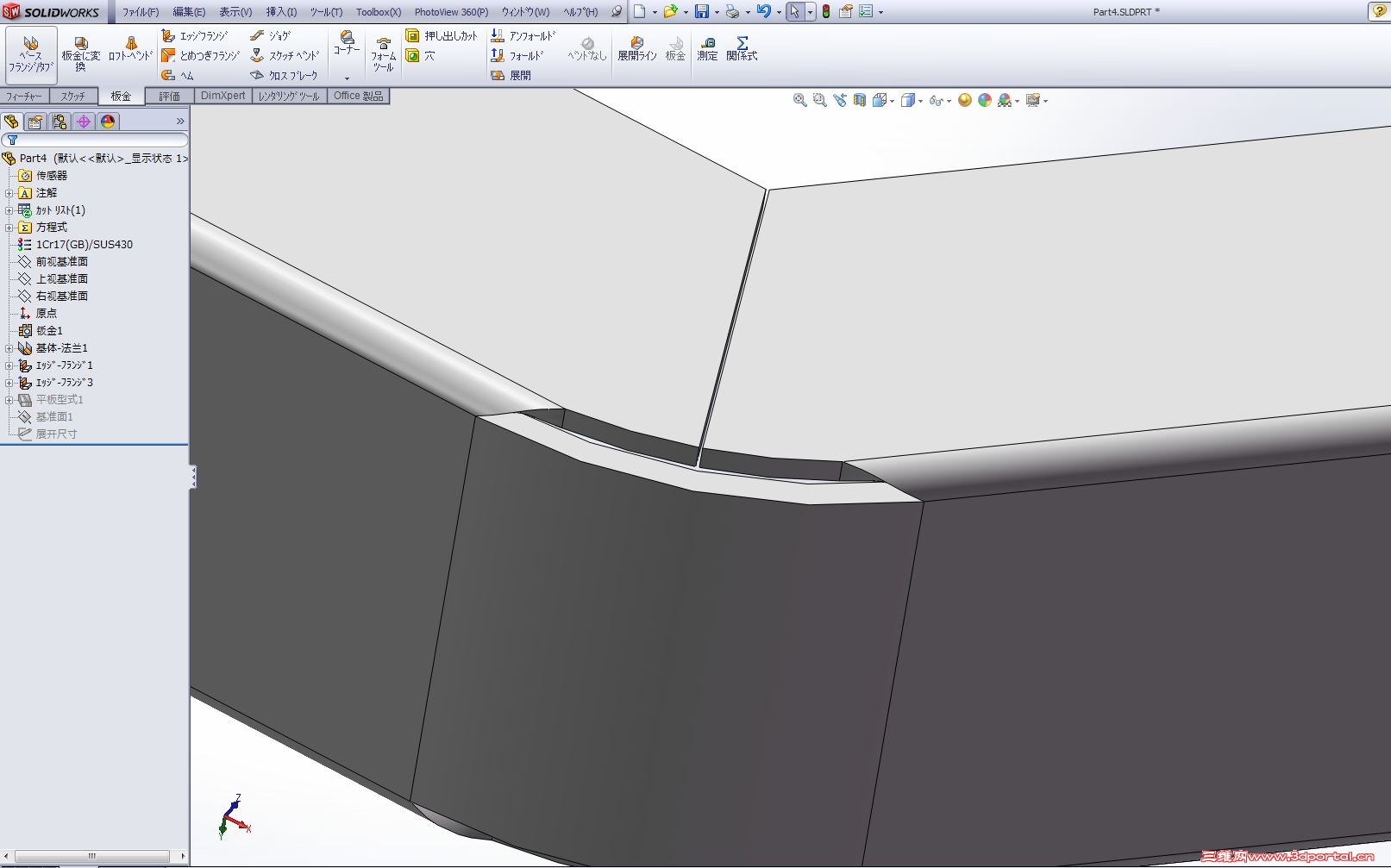Click the 展開 flatten tool
The height and width of the screenshot is (868, 1391).
point(511,76)
